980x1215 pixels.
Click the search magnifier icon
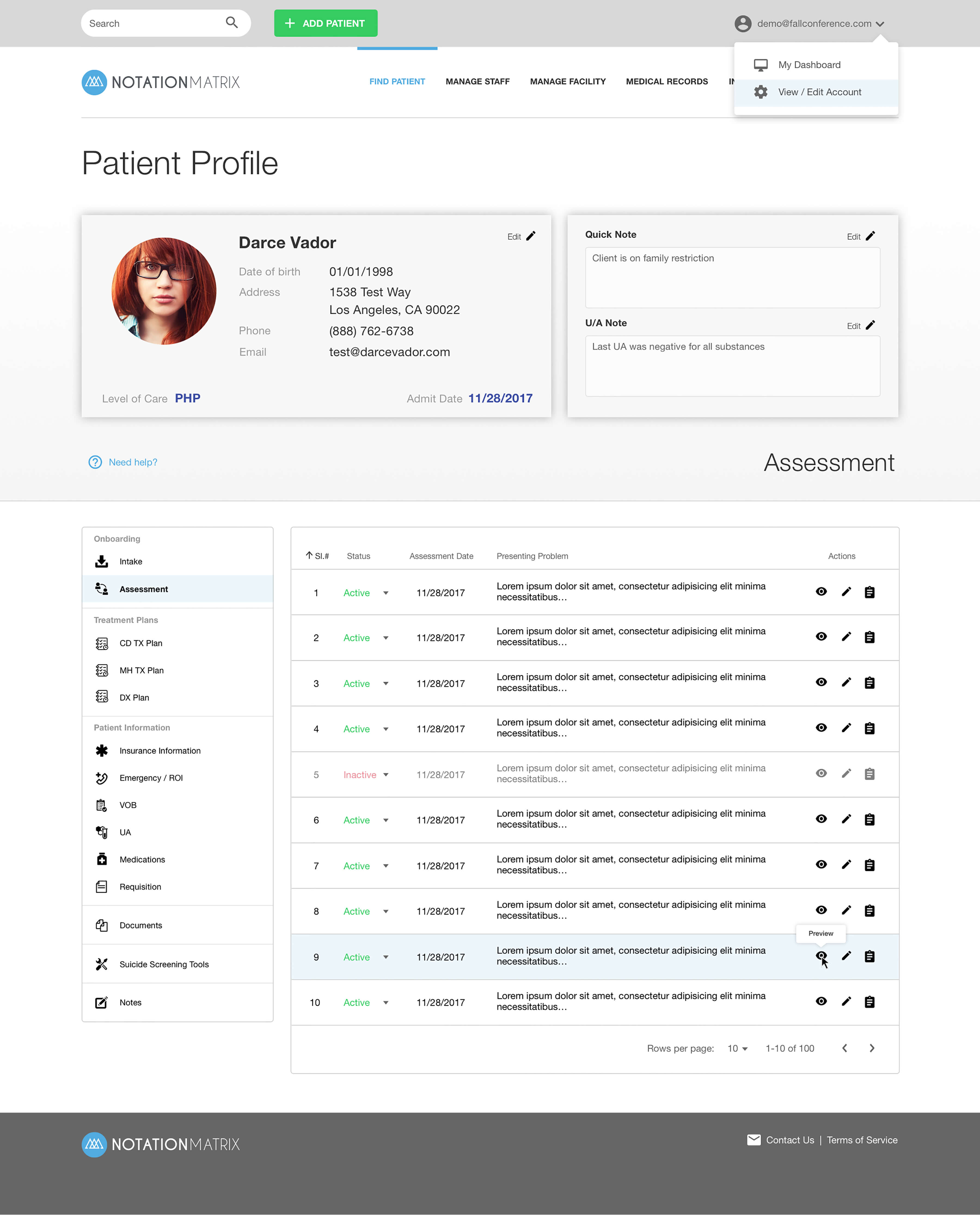[x=231, y=23]
